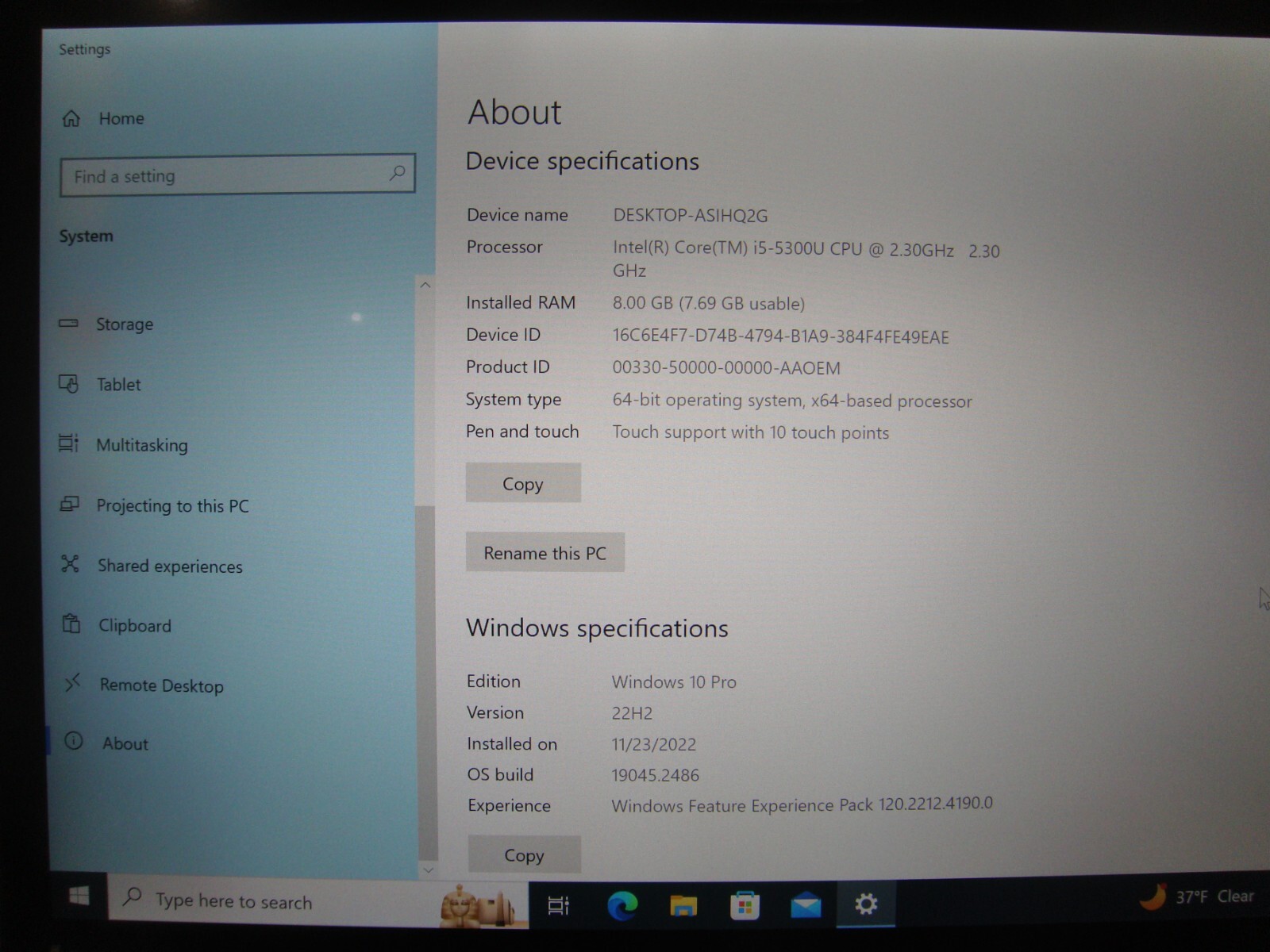Click the sidebar scroll down arrow

[x=428, y=869]
